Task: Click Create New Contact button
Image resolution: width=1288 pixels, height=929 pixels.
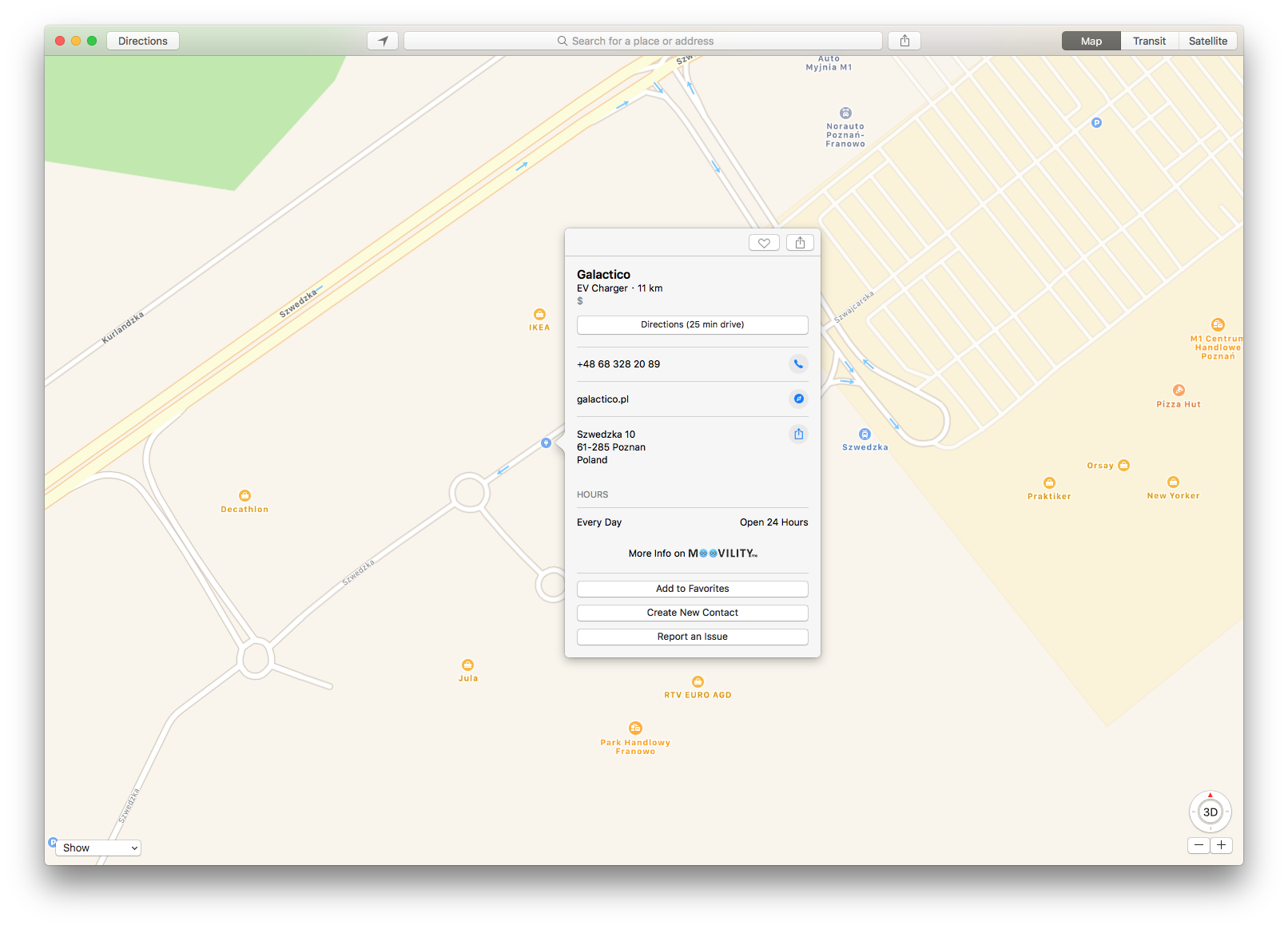Action: (693, 613)
